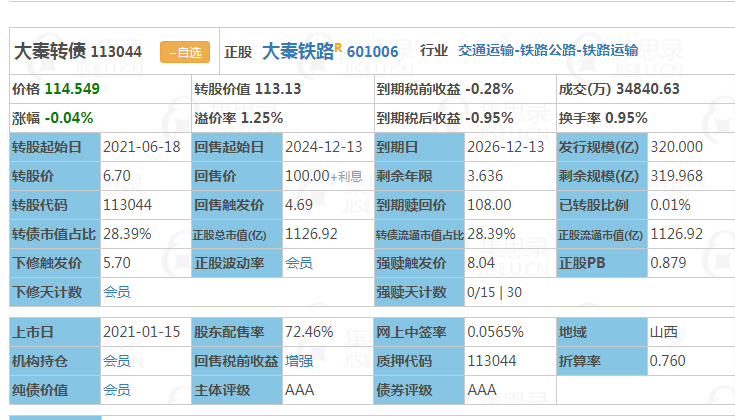This screenshot has width=735, height=420.
Task: Click 剩余年限 value 3.636
Action: (485, 176)
